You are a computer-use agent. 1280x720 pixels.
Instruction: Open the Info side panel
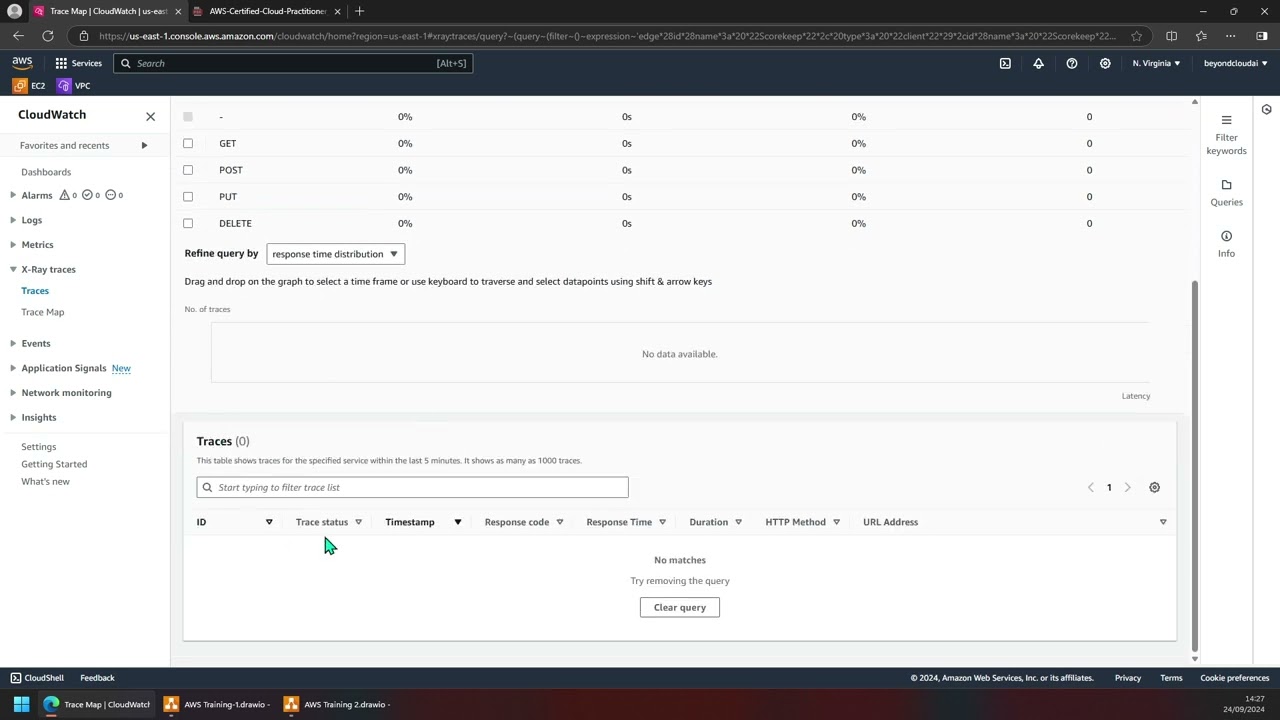1226,244
